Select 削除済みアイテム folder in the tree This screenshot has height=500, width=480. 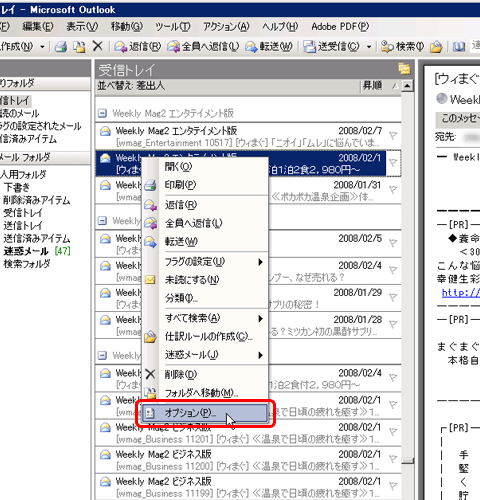pyautogui.click(x=37, y=200)
